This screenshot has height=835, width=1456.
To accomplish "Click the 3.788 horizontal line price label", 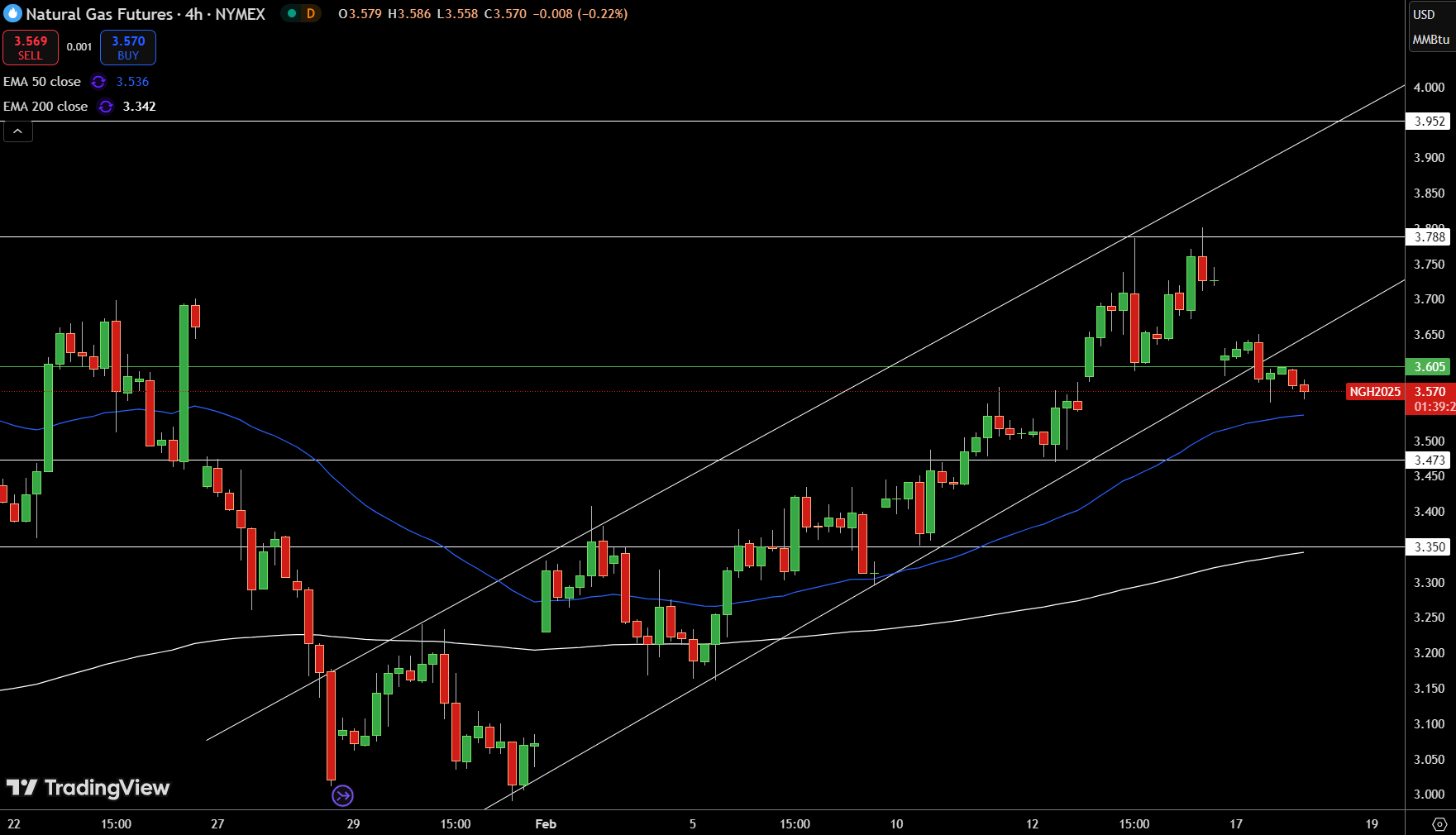I will tap(1430, 237).
